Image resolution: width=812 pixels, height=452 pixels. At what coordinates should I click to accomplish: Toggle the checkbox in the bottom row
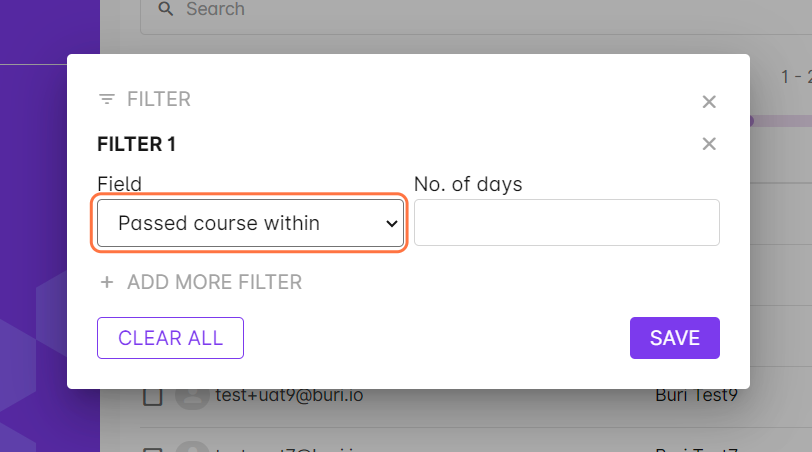pos(152,448)
